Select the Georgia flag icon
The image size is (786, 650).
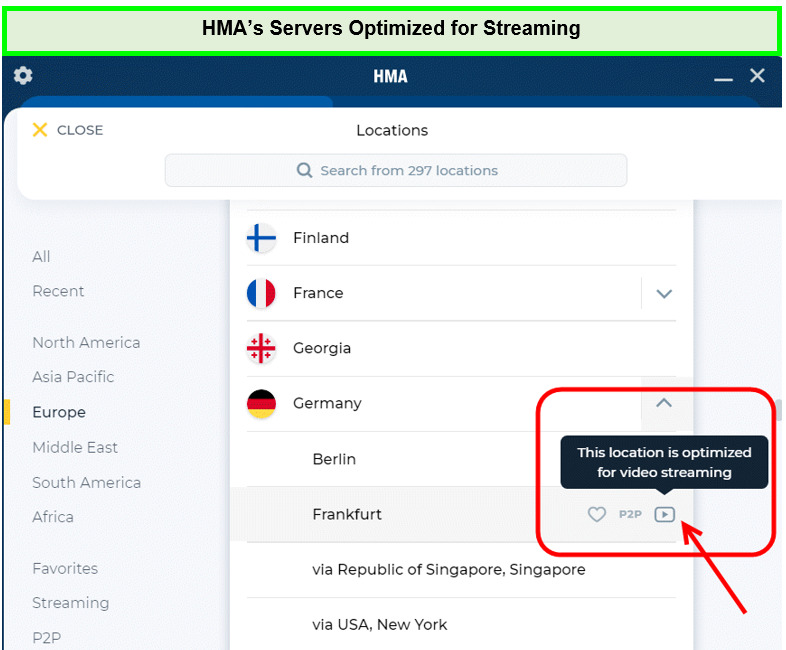coord(261,348)
